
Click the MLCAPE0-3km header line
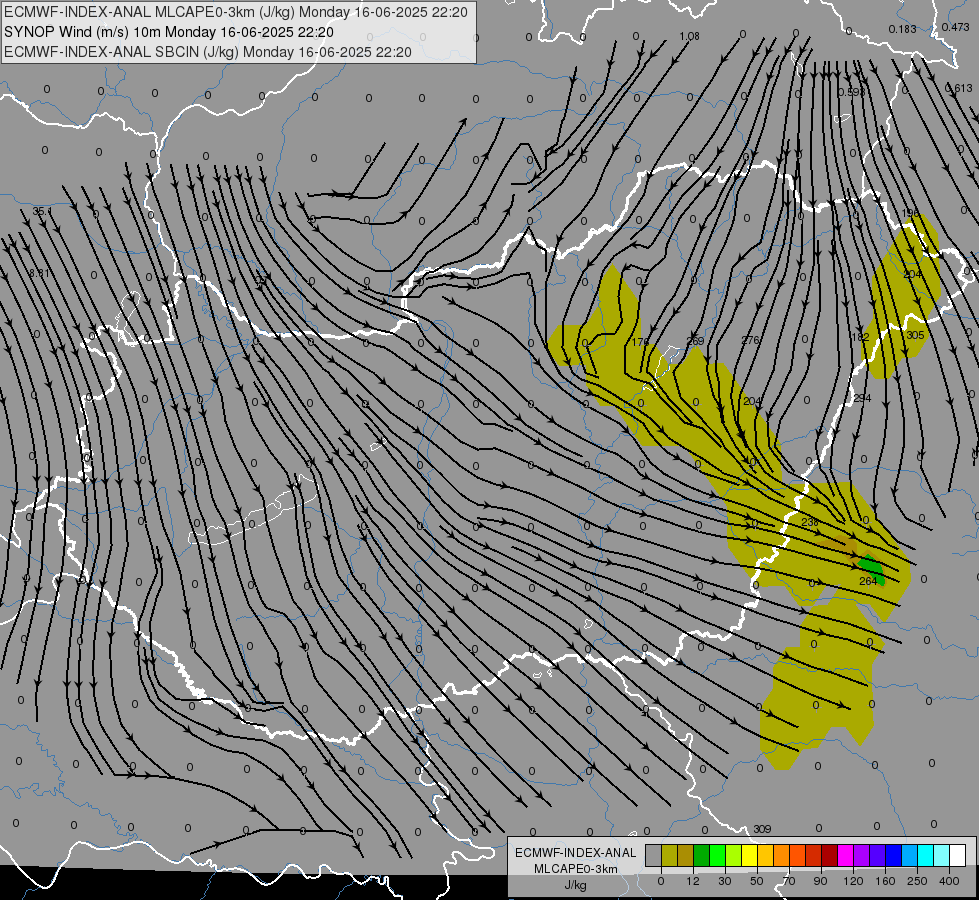coord(235,12)
